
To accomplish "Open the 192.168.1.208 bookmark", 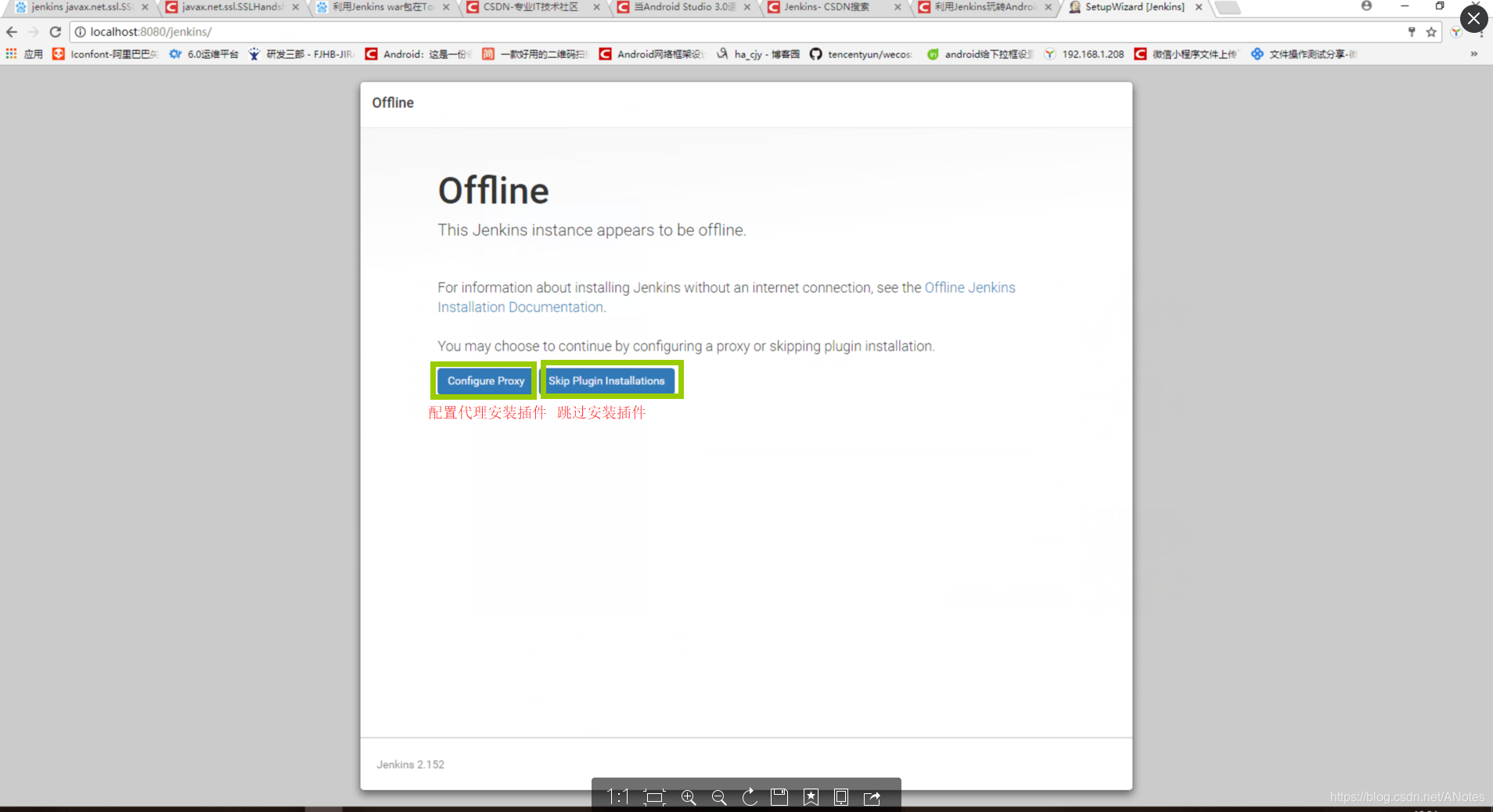I will [1084, 54].
